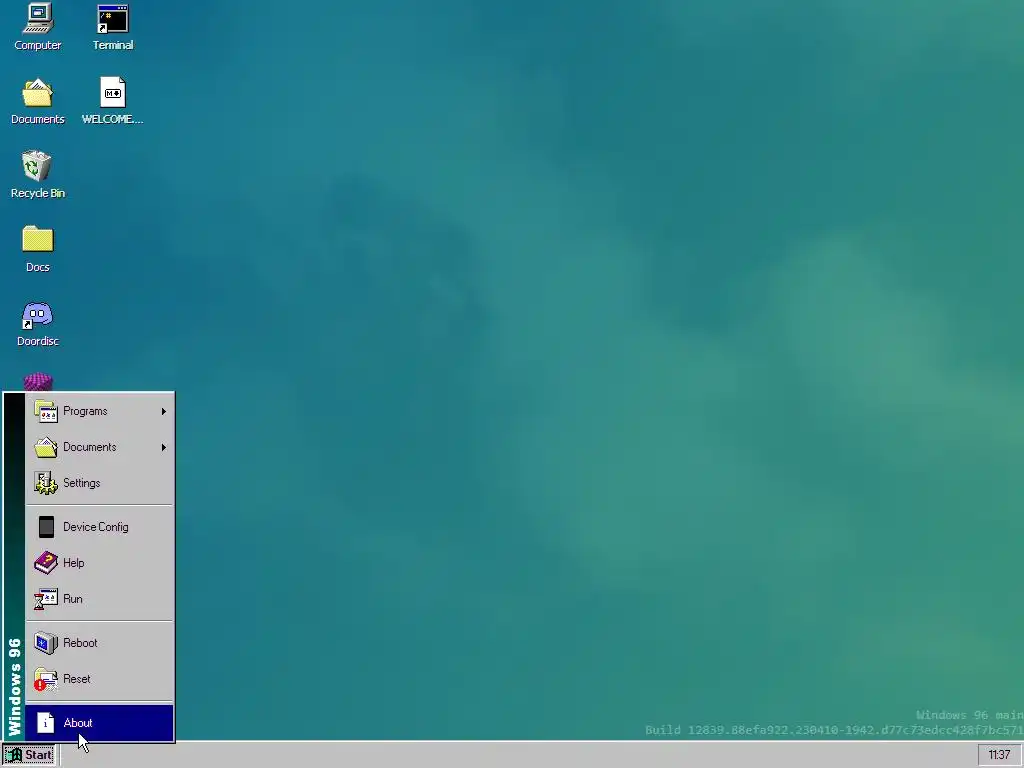Click the Run hourglass window icon

pos(46,599)
